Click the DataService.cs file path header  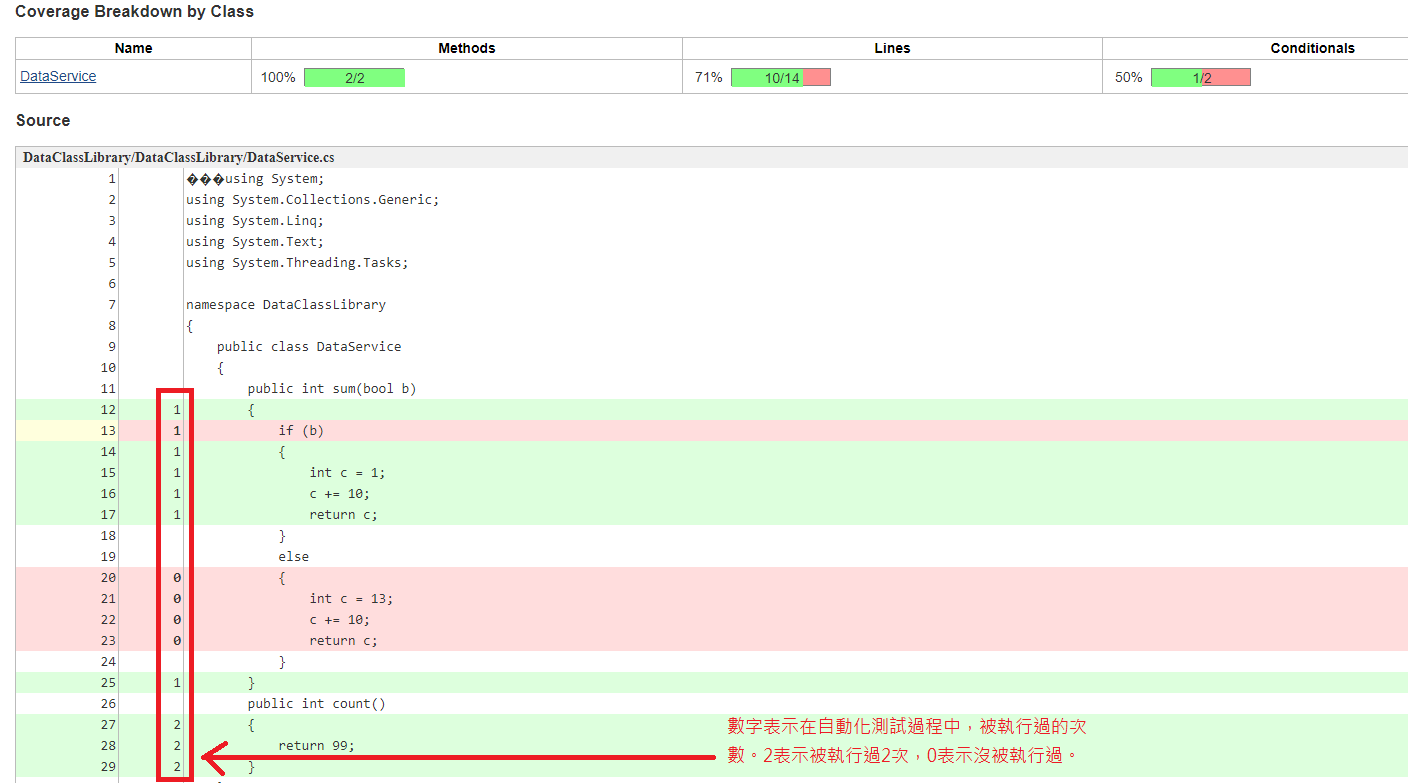click(179, 157)
